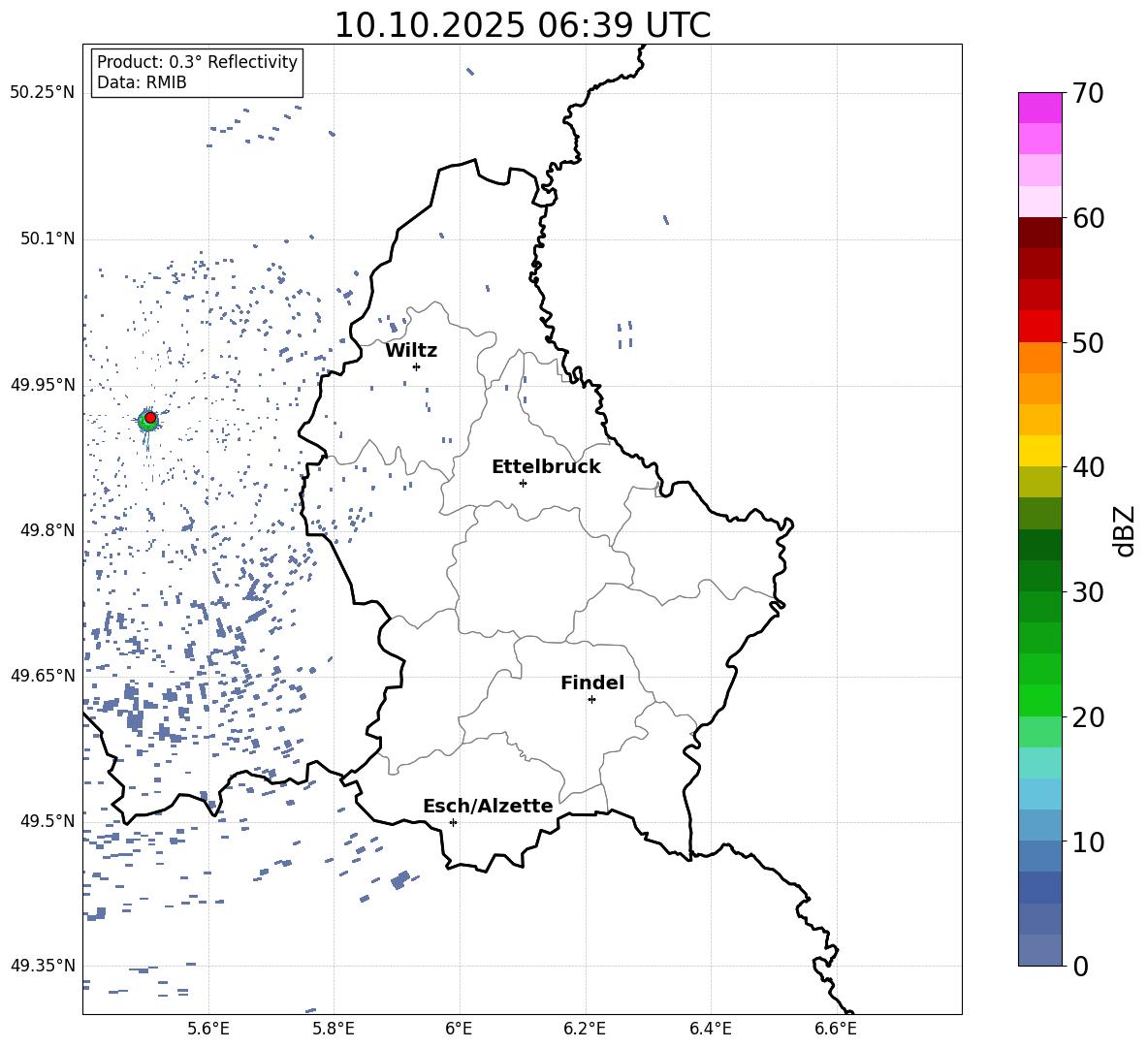Click the 40 value on the colorbar
Viewport: 1148px width, 1048px height.
(x=1088, y=467)
